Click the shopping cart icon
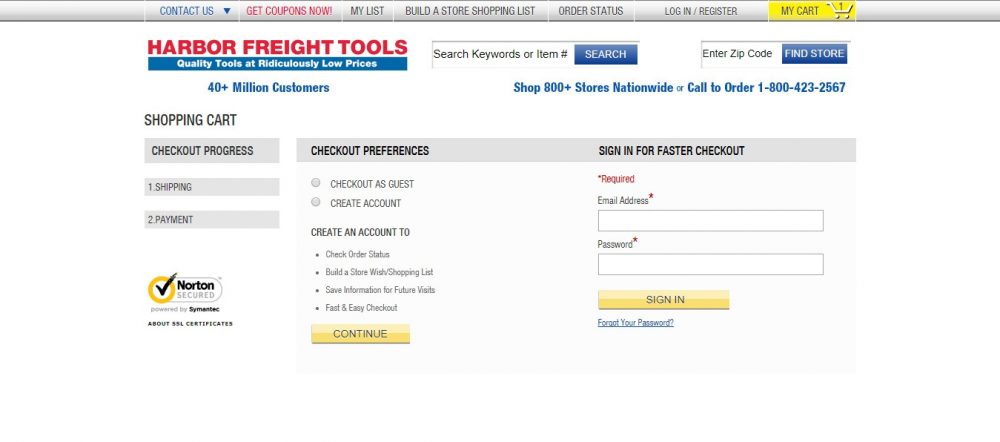The width and height of the screenshot is (1000, 442). [x=840, y=11]
